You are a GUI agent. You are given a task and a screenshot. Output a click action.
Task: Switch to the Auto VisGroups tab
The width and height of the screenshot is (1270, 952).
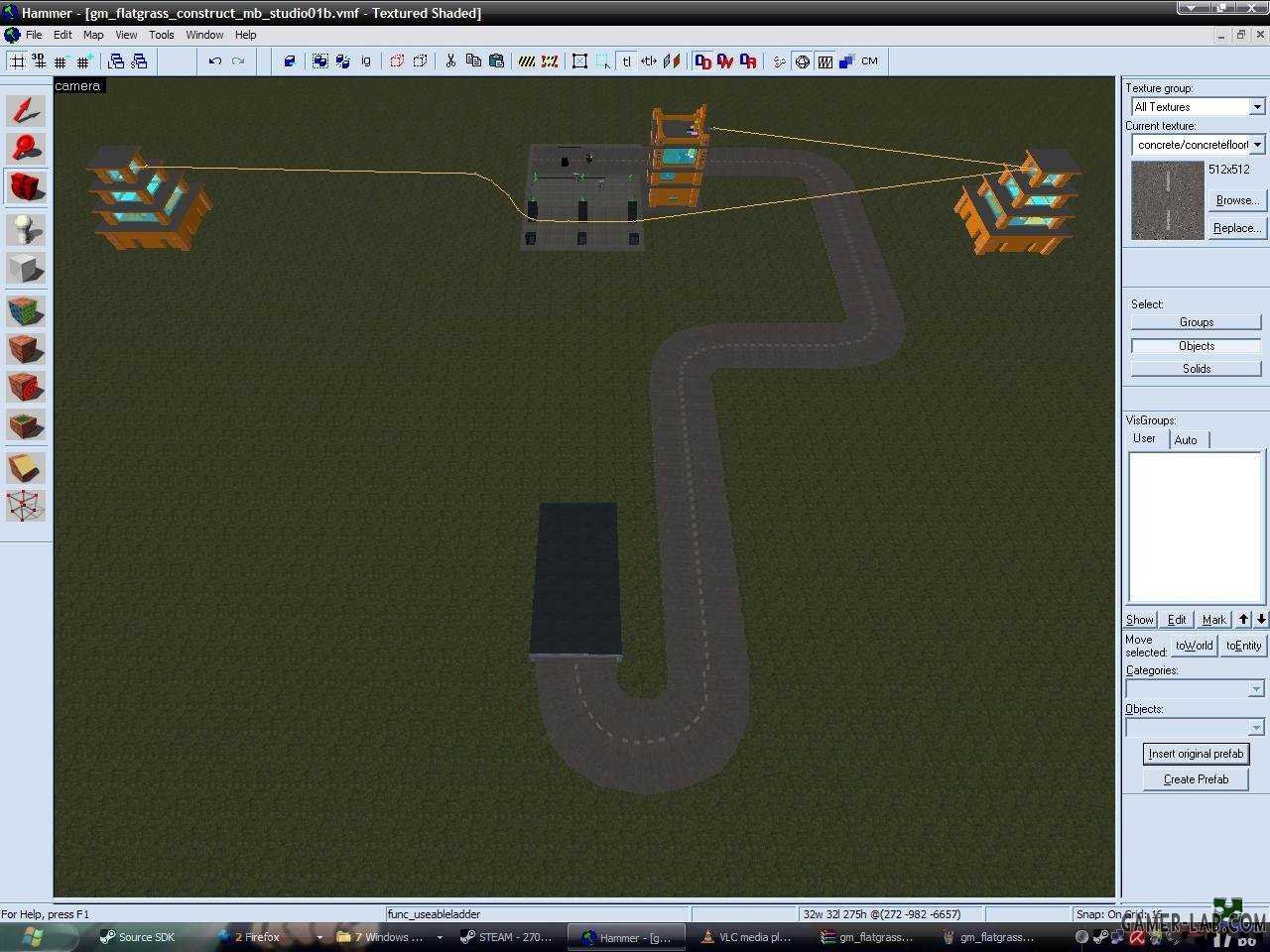(x=1187, y=440)
